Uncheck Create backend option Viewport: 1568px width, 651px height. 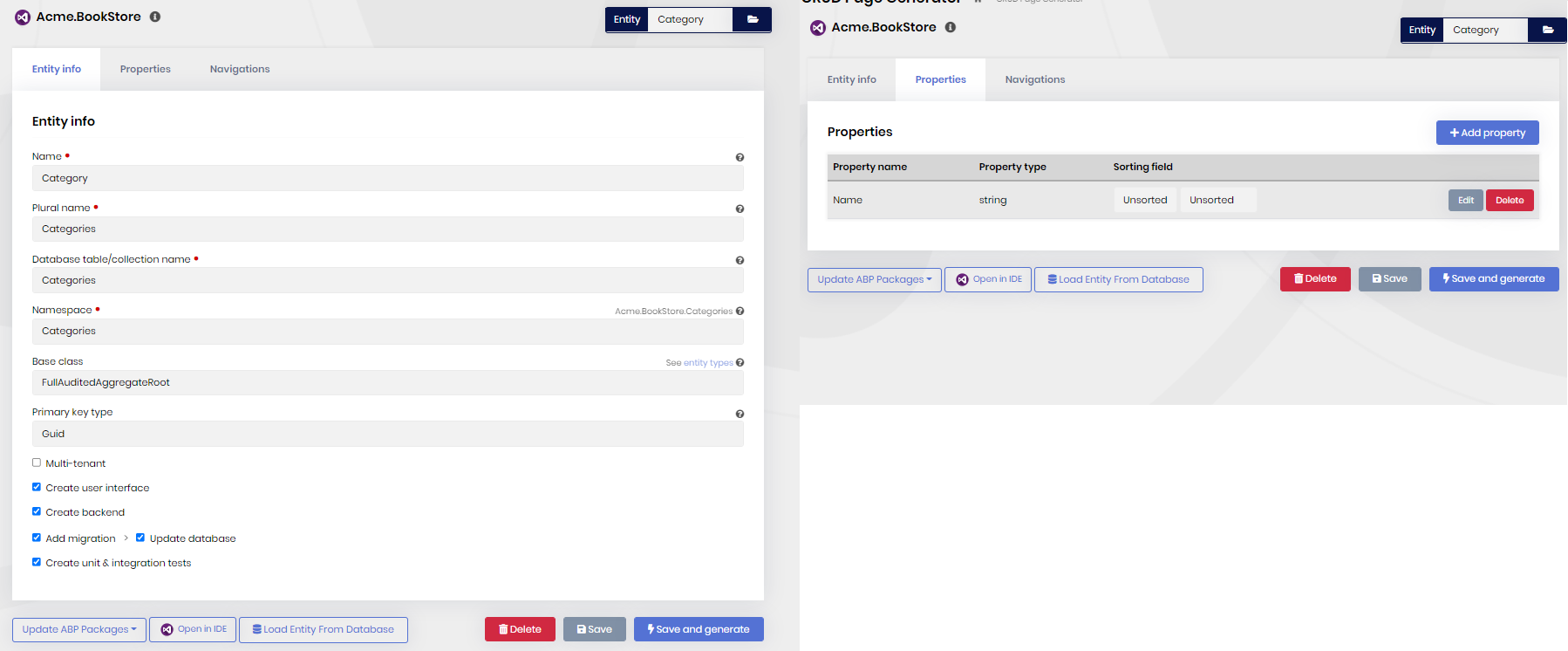point(37,511)
